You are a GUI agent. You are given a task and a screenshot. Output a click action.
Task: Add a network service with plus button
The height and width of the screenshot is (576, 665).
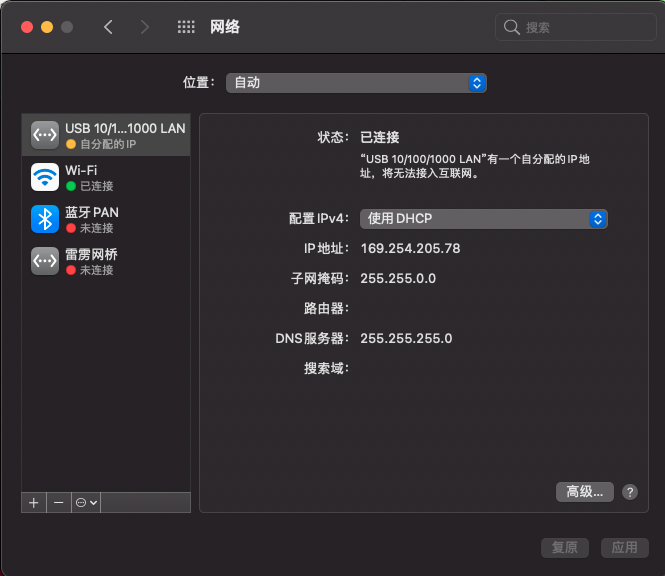click(x=34, y=502)
